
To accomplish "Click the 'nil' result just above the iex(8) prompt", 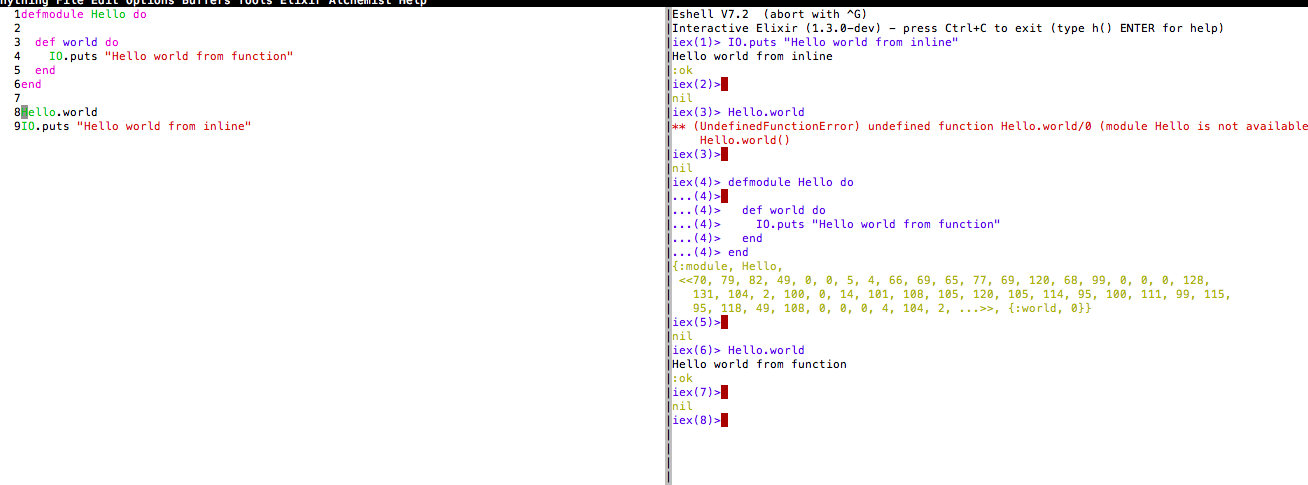I will click(682, 406).
